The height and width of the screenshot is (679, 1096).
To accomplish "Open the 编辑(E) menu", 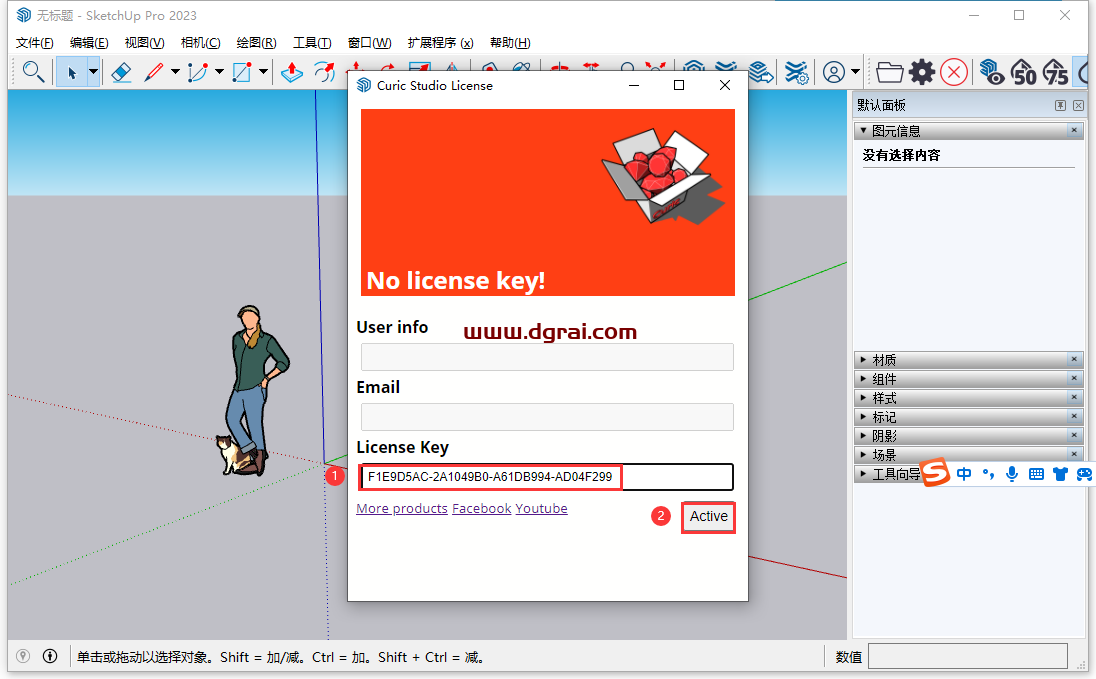I will click(89, 43).
